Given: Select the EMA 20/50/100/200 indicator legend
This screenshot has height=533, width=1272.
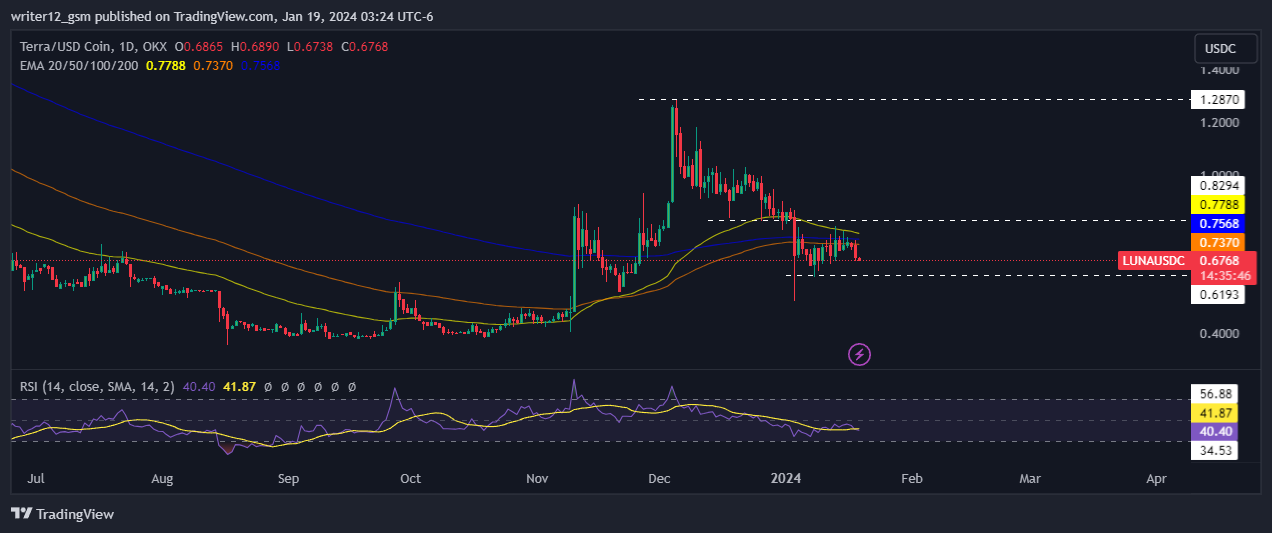Looking at the screenshot, I should tap(80, 65).
